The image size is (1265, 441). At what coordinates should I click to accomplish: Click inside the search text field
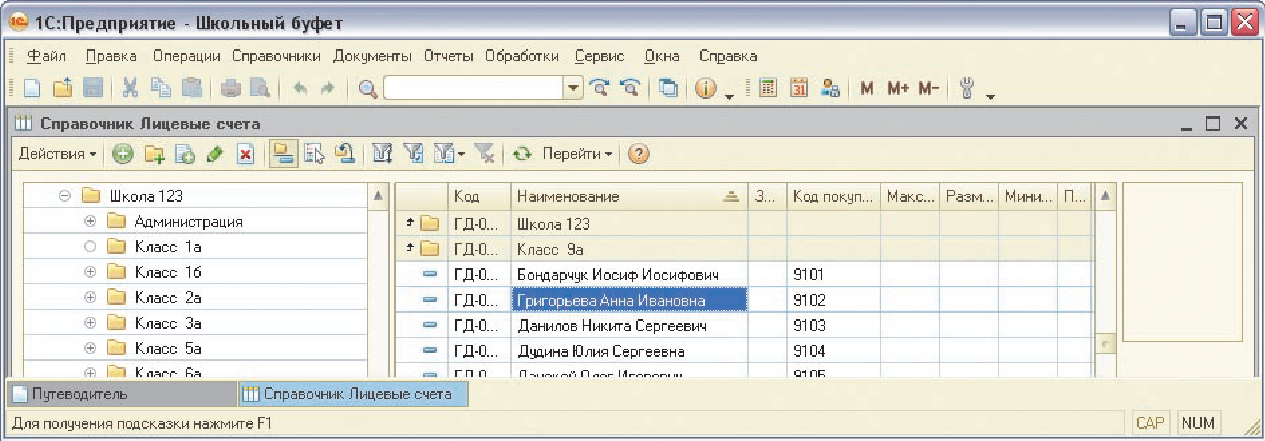[473, 88]
